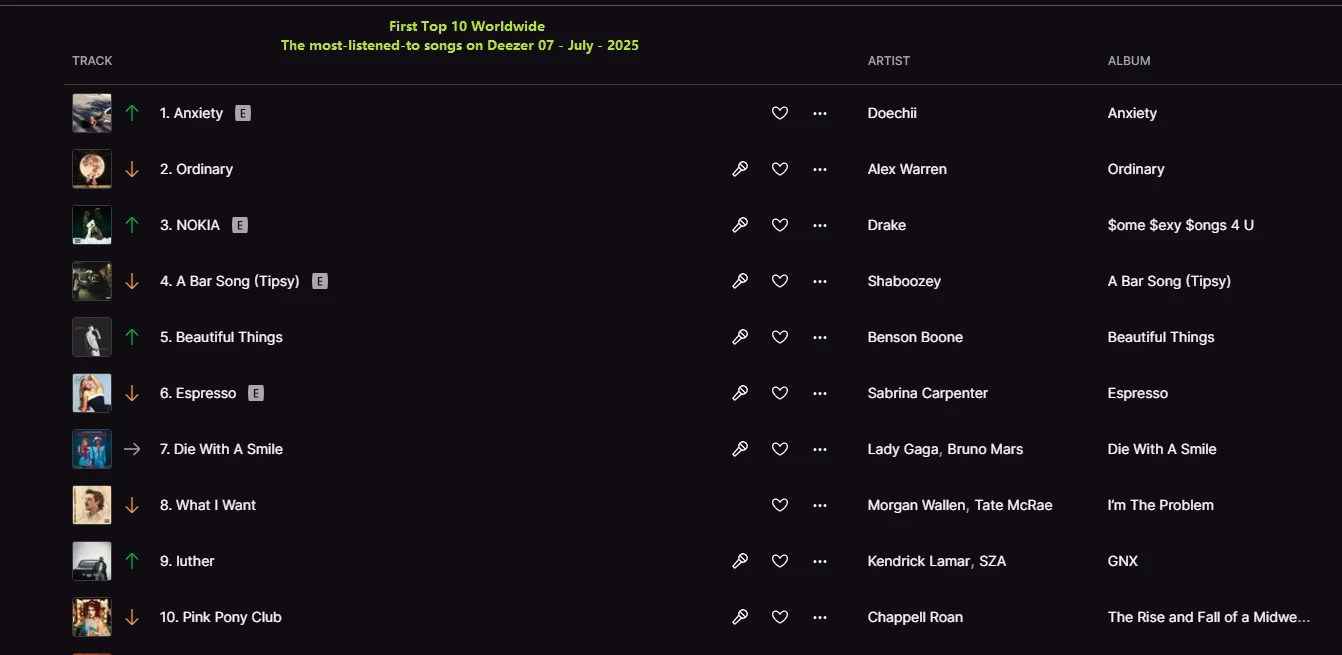
Task: Click microphone icon on Beautiful Things row
Action: coord(740,337)
